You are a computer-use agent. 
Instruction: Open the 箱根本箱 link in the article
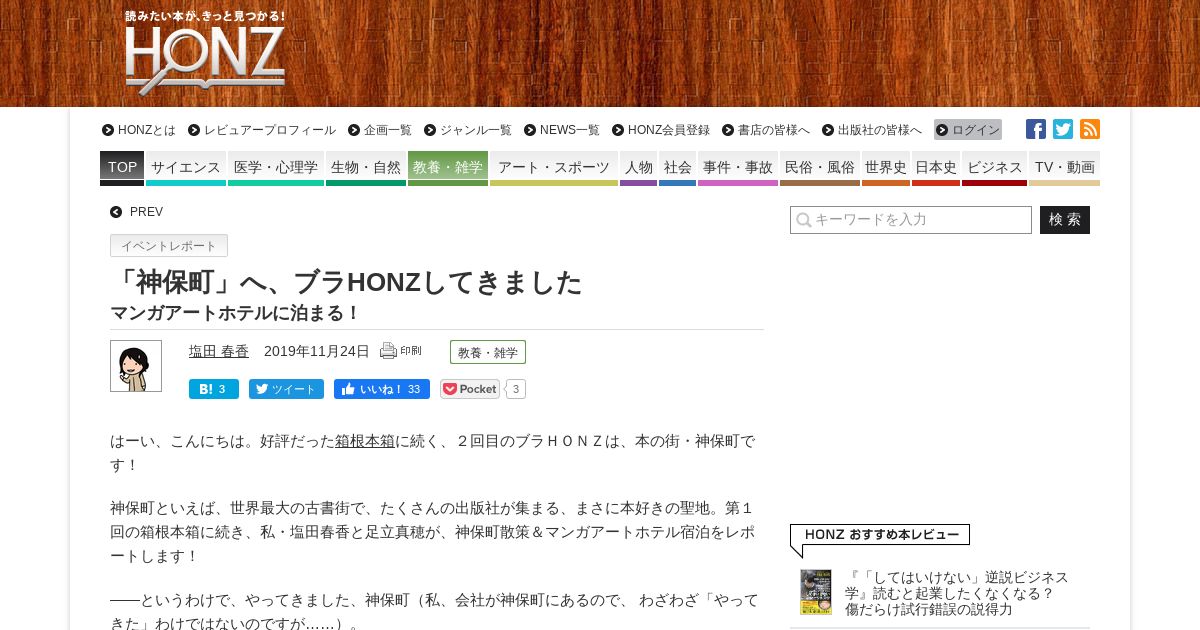(x=365, y=441)
